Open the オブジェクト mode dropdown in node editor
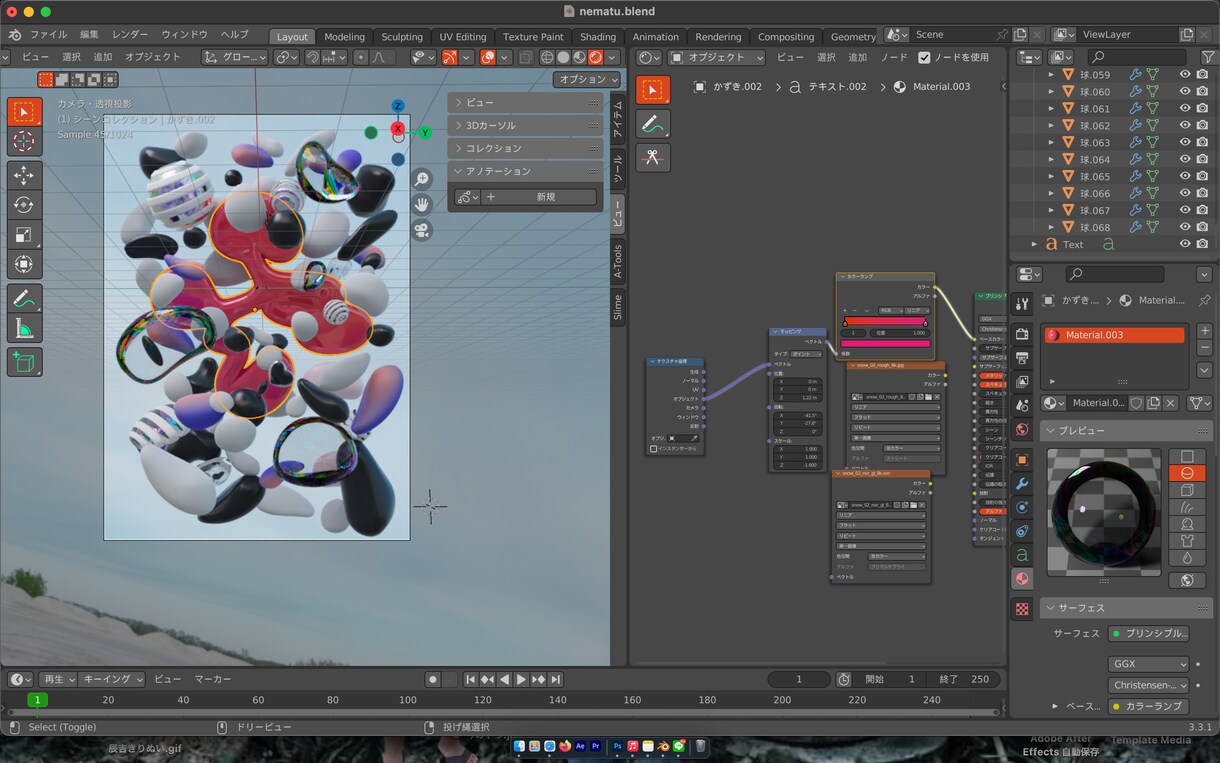The image size is (1220, 763). tap(717, 57)
